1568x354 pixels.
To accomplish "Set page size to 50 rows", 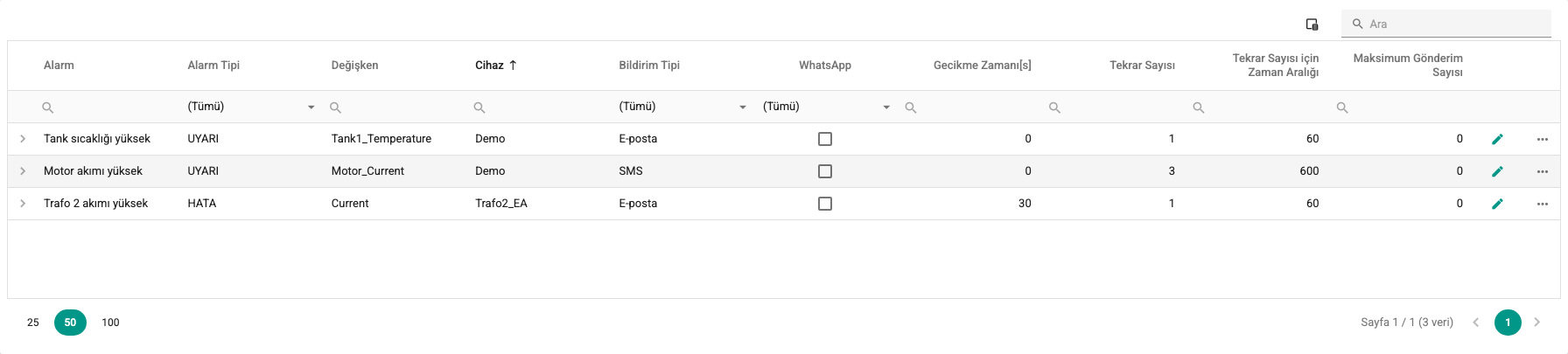I will pyautogui.click(x=70, y=323).
